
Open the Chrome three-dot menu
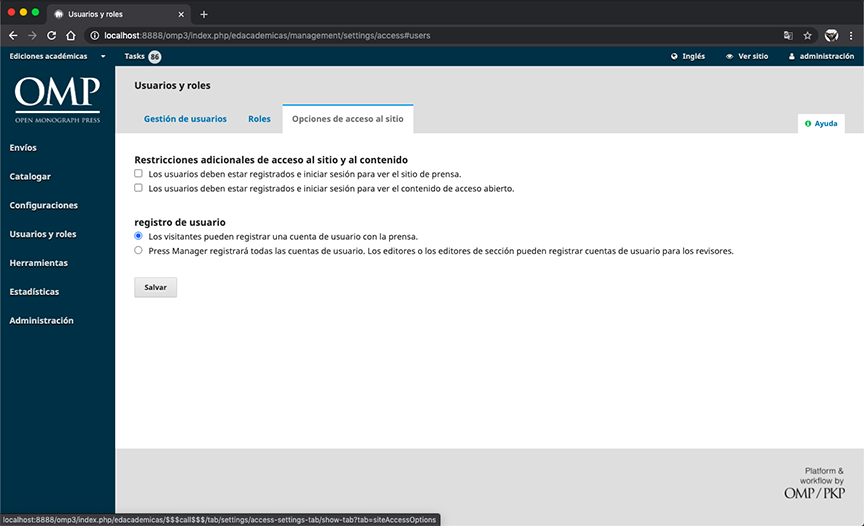(x=851, y=35)
